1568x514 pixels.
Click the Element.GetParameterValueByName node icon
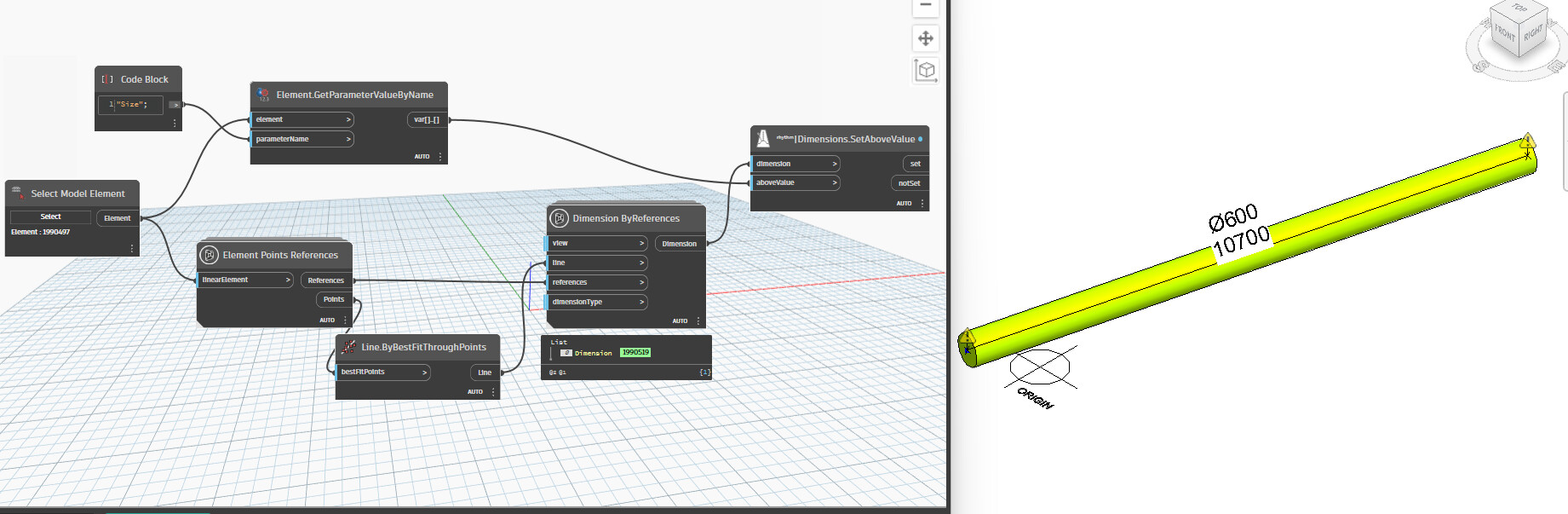coord(263,95)
